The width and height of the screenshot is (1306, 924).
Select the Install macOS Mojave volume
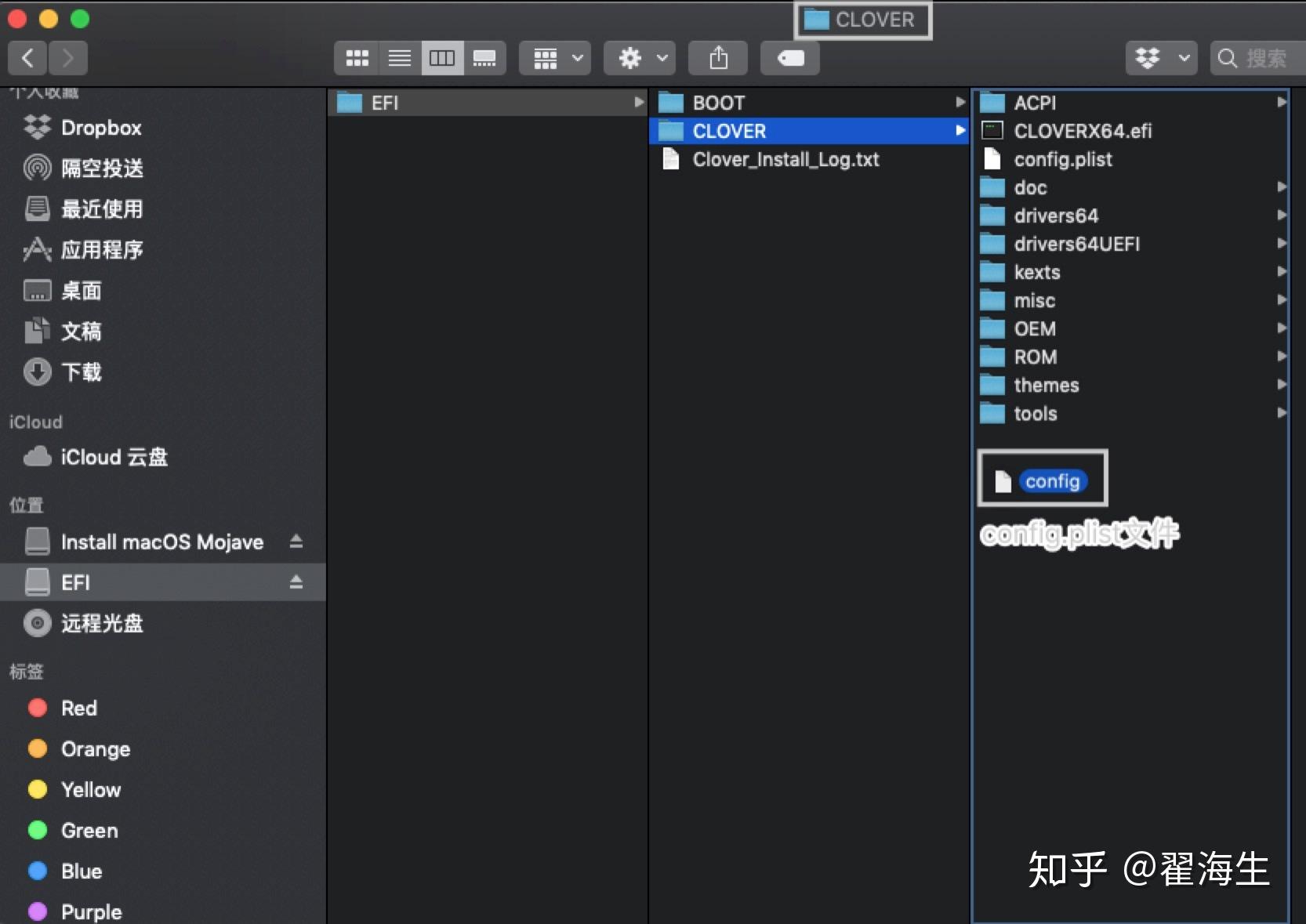click(x=163, y=542)
